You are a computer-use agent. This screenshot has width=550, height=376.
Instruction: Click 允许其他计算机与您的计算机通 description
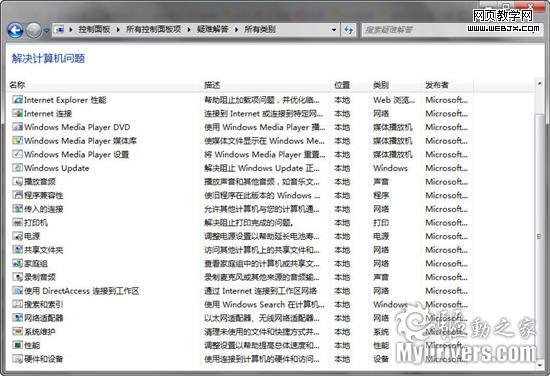point(262,209)
